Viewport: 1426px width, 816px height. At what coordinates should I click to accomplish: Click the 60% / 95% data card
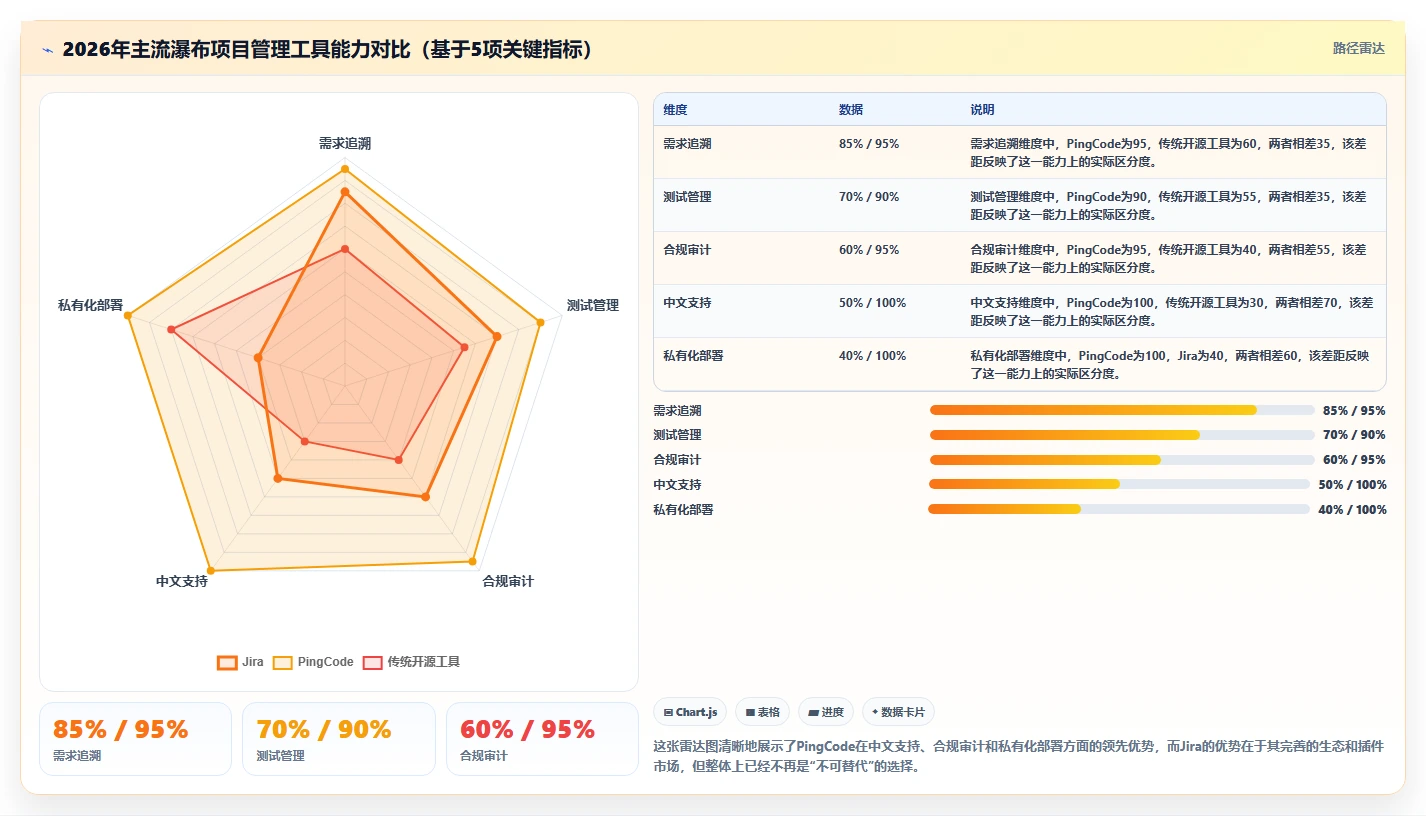pyautogui.click(x=542, y=739)
